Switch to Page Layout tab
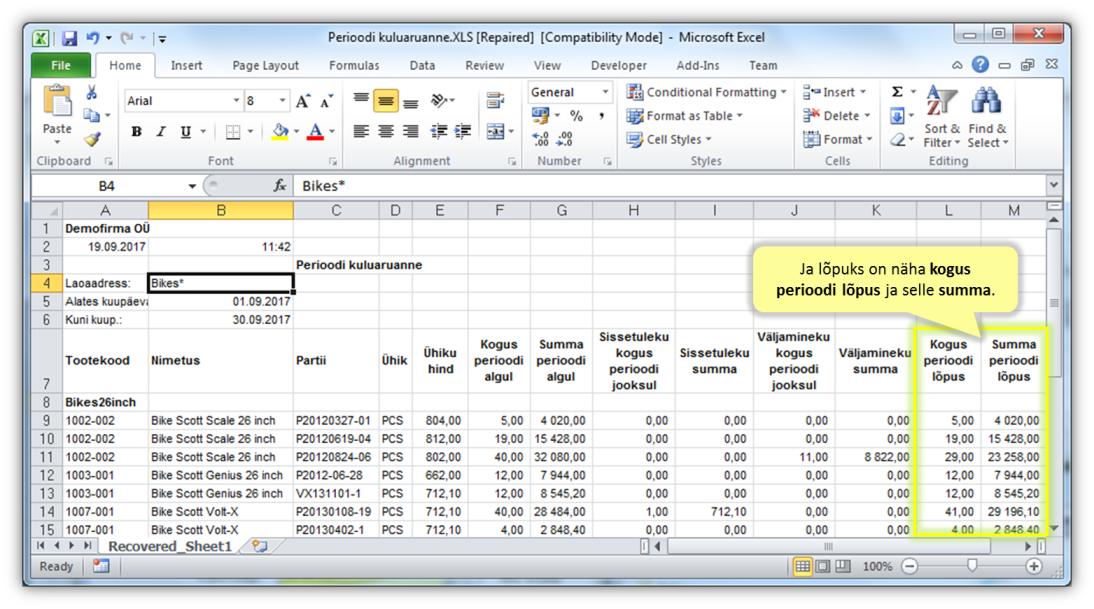 (265, 66)
